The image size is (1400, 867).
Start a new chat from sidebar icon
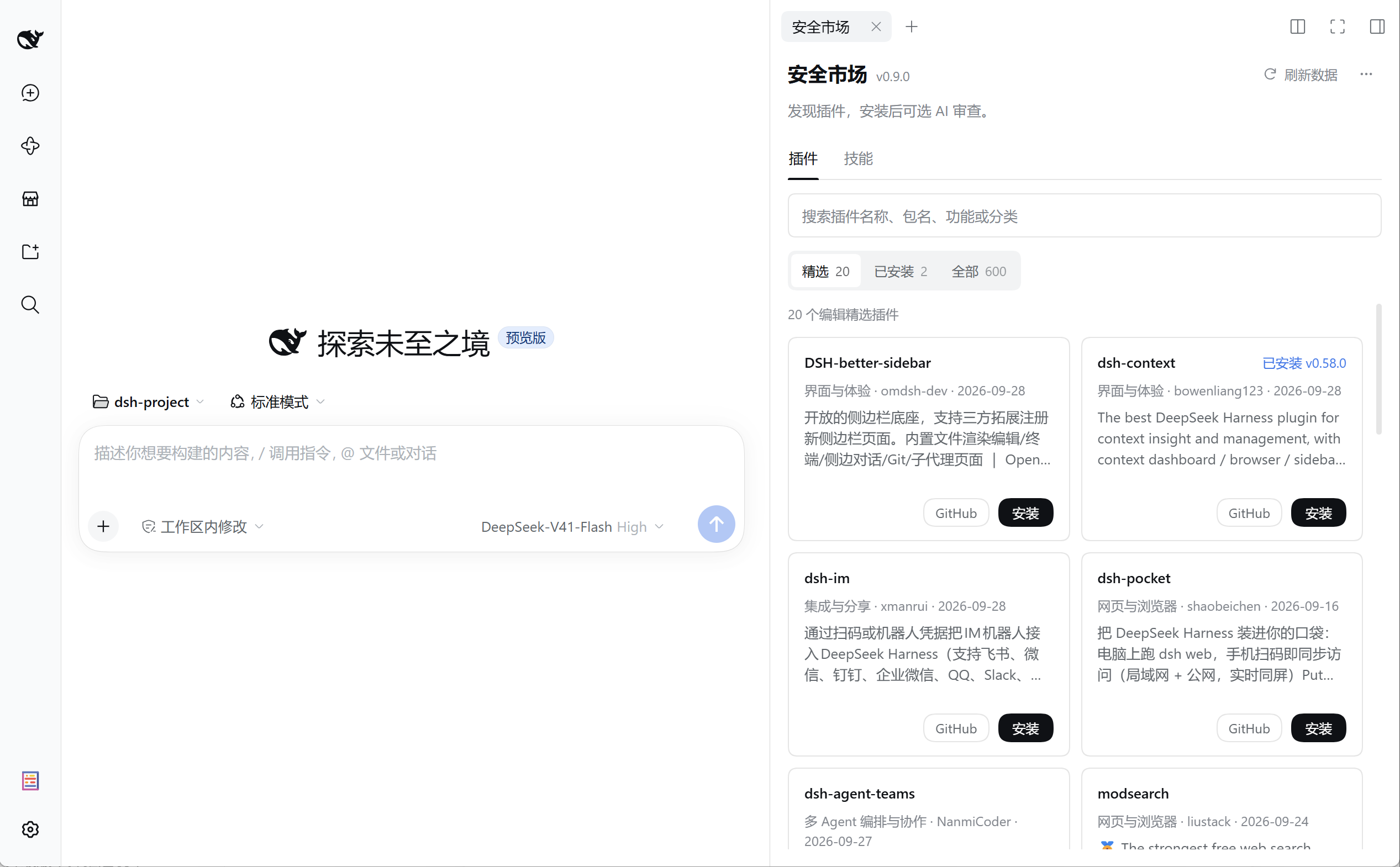[x=30, y=93]
